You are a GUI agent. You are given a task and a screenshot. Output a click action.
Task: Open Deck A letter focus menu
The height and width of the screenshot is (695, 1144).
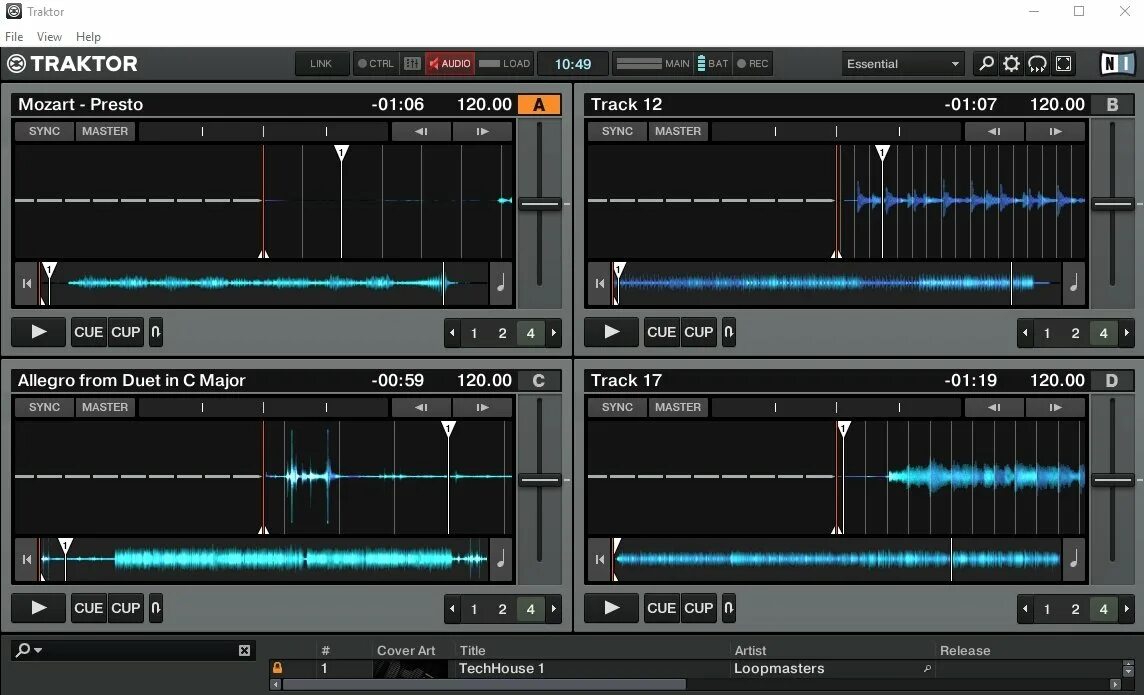point(539,105)
